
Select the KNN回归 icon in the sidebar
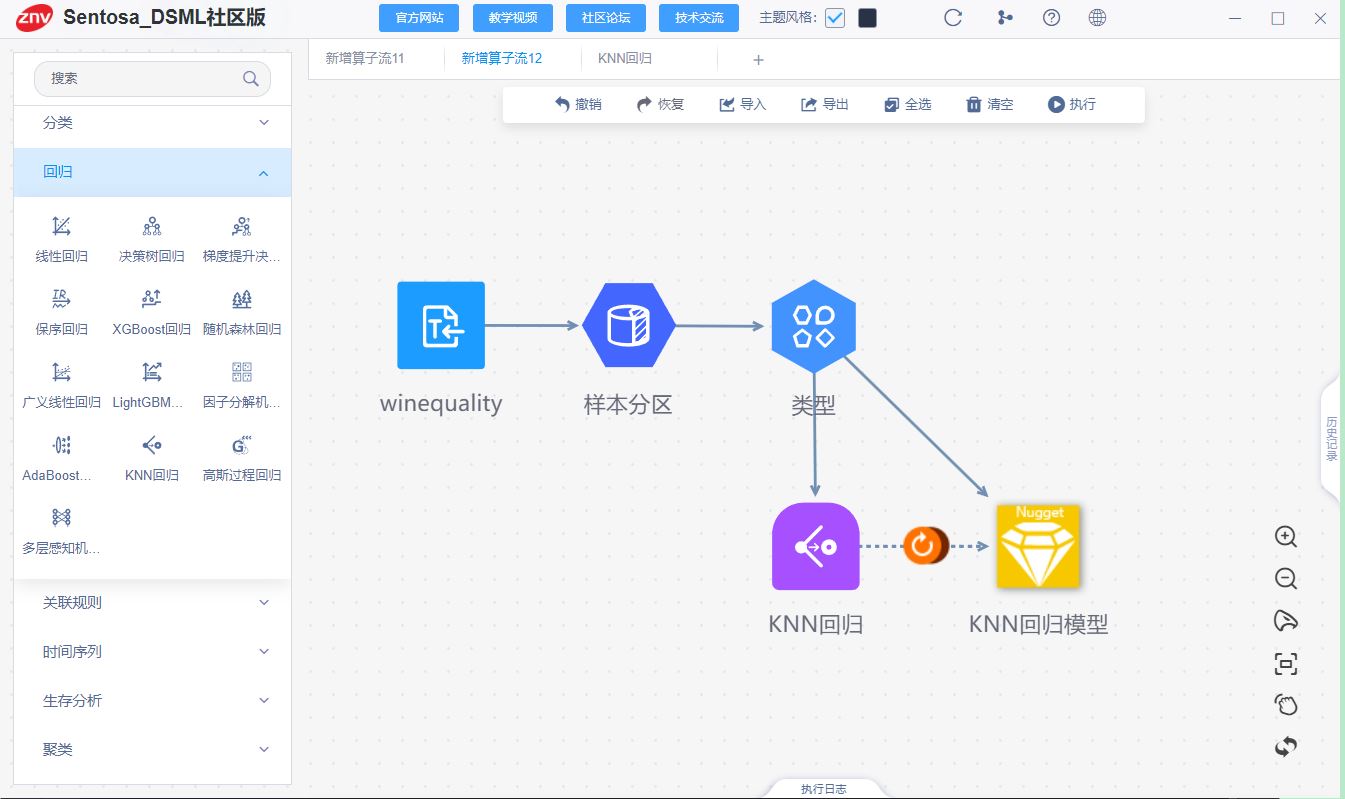[152, 445]
